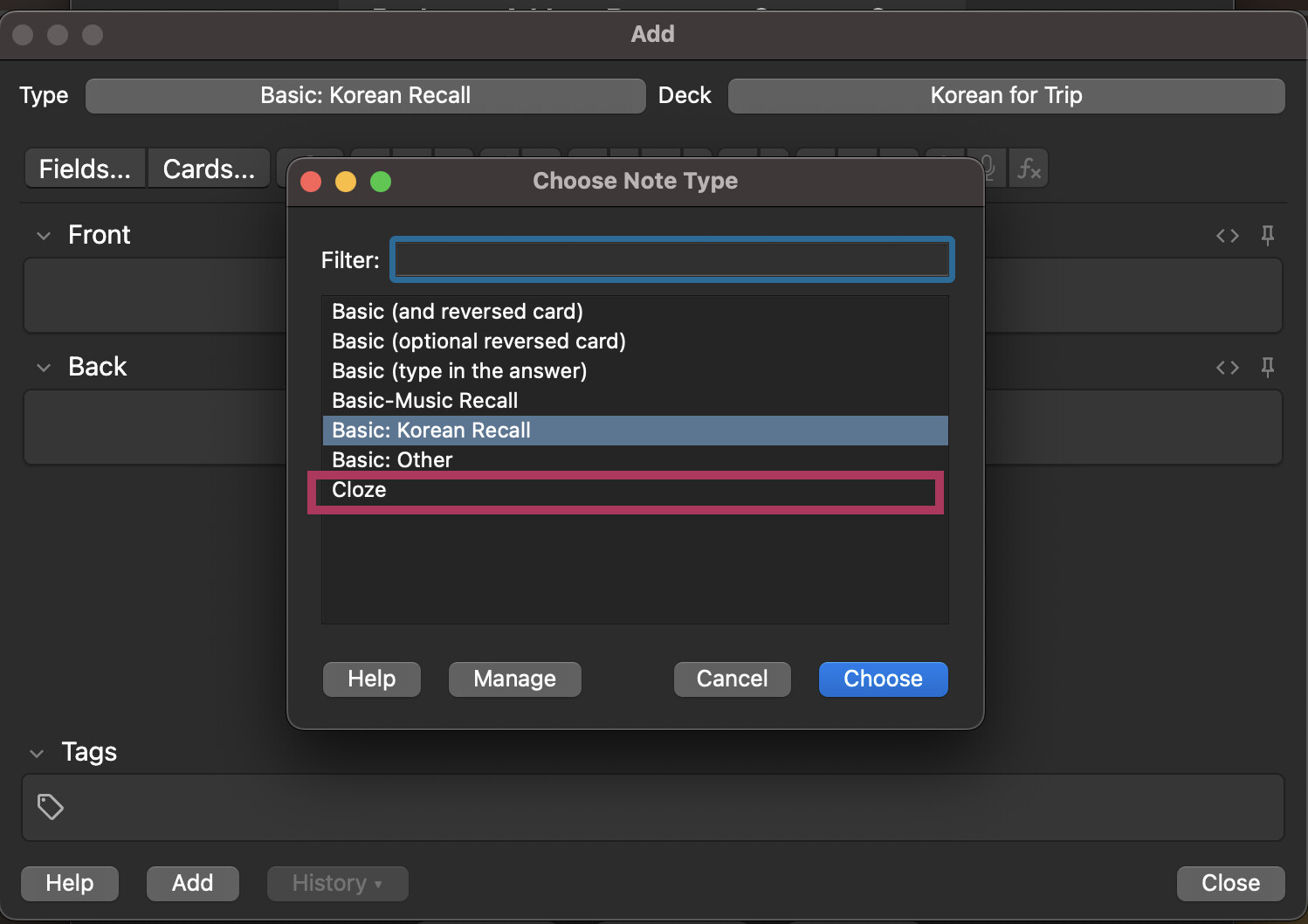This screenshot has width=1308, height=924.
Task: Open the History dropdown
Action: coord(337,883)
